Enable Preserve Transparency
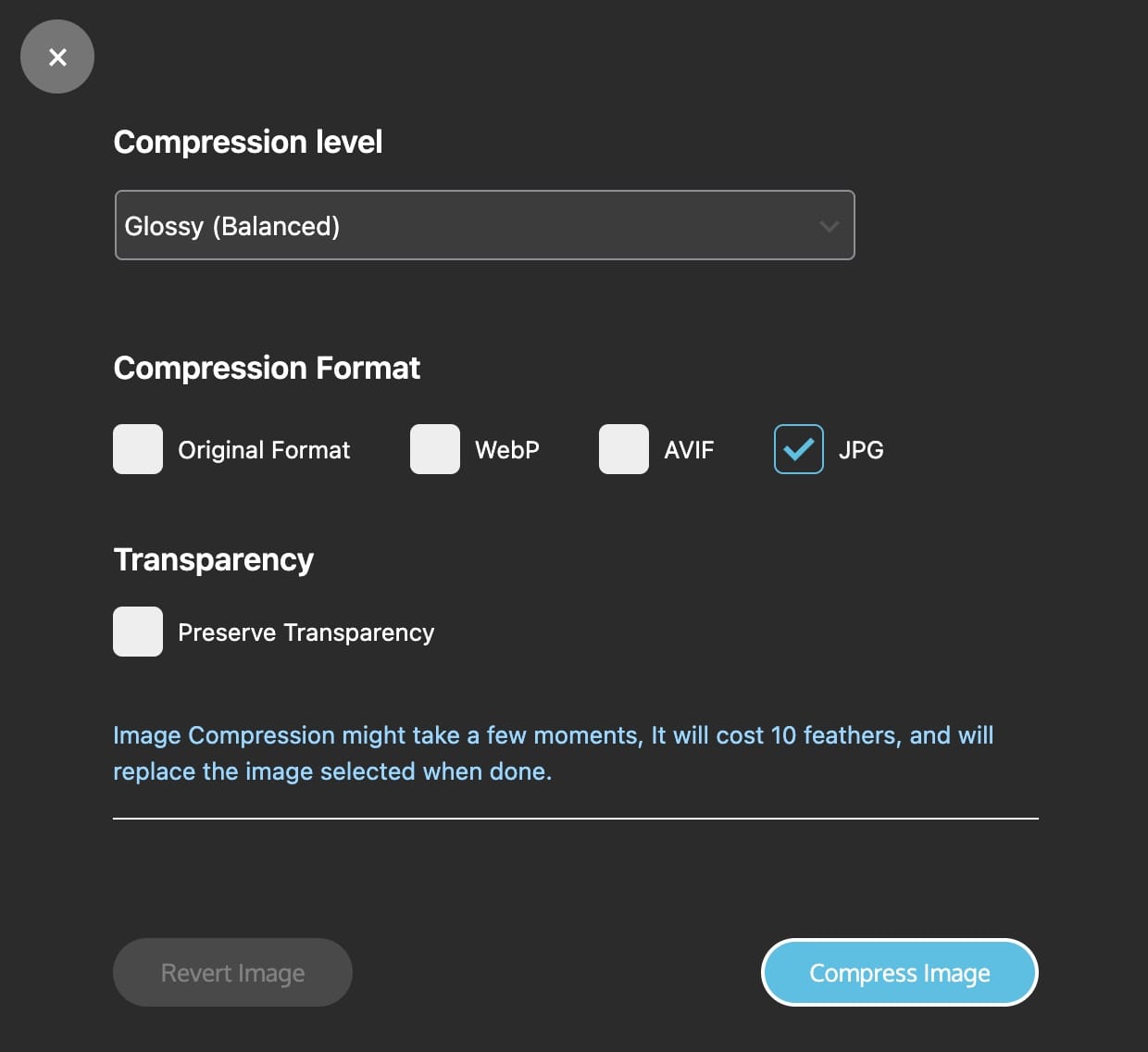1148x1052 pixels. pos(137,632)
